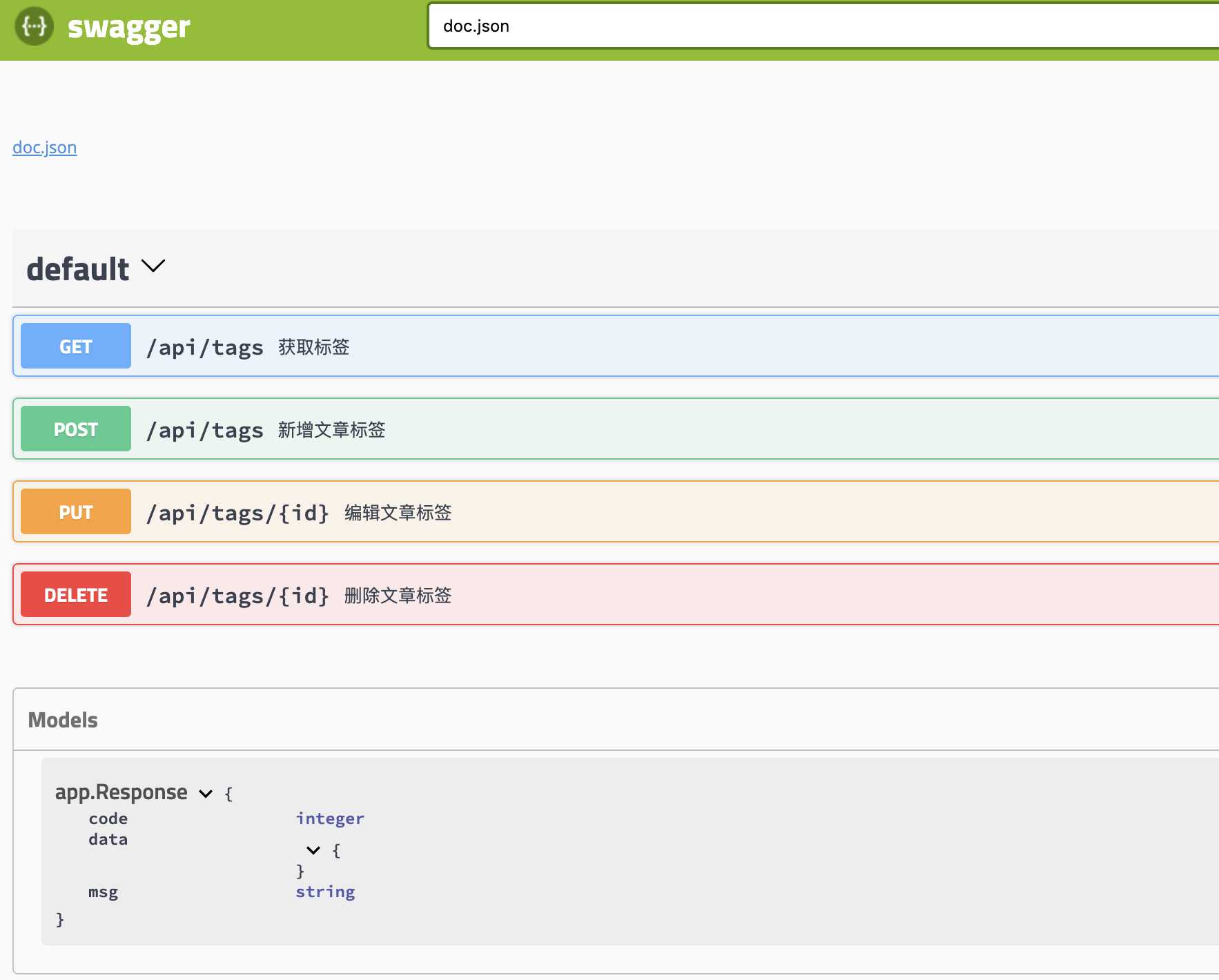Click the GET method badge
1219x980 pixels.
(x=76, y=346)
